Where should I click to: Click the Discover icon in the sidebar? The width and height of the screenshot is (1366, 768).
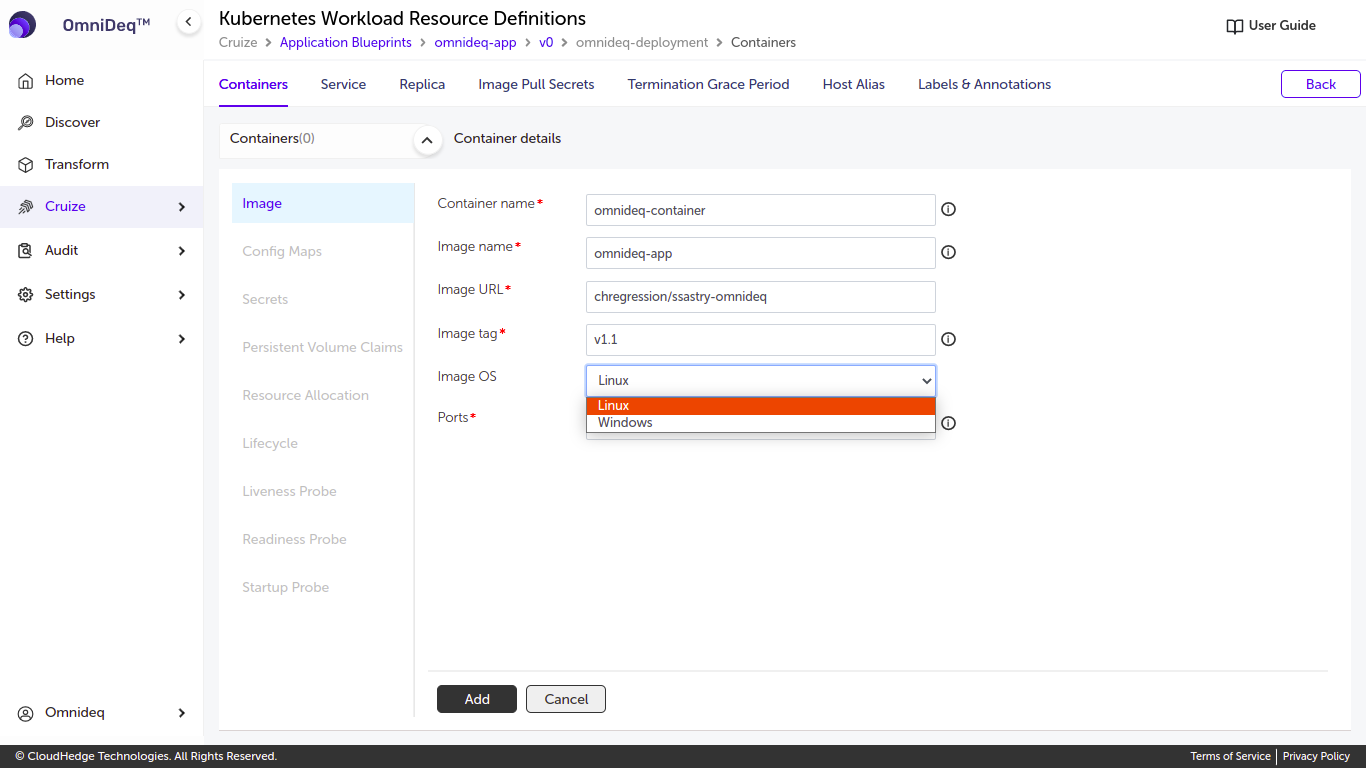[26, 122]
